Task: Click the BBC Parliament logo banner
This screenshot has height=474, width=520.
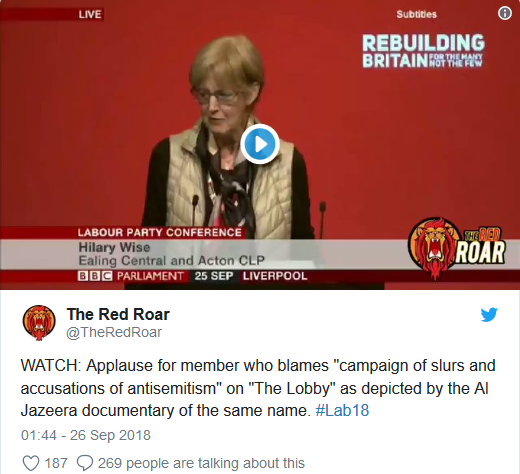Action: click(131, 276)
